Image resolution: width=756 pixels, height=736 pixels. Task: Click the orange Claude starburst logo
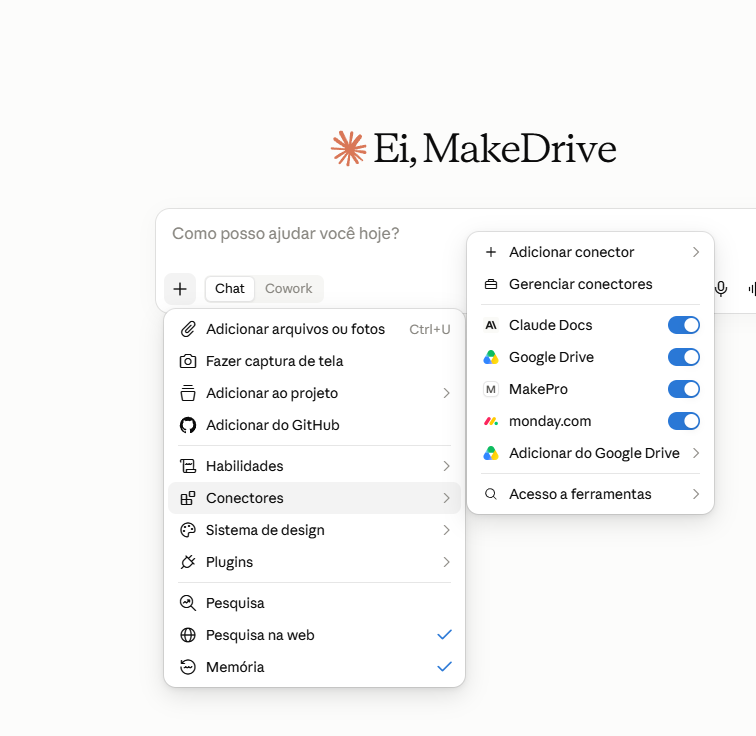pyautogui.click(x=349, y=148)
